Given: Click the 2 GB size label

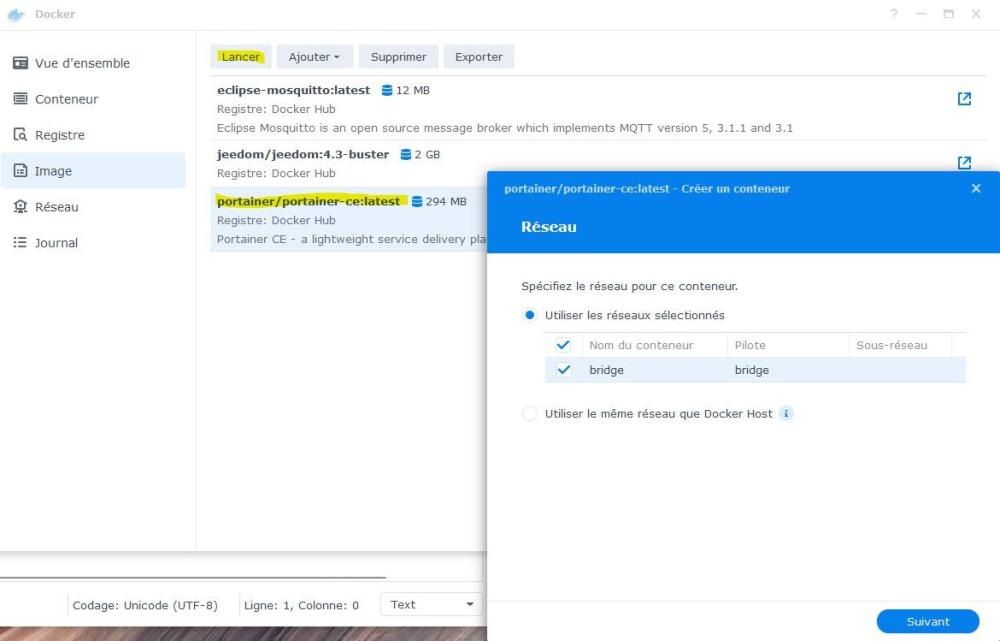Looking at the screenshot, I should (427, 154).
